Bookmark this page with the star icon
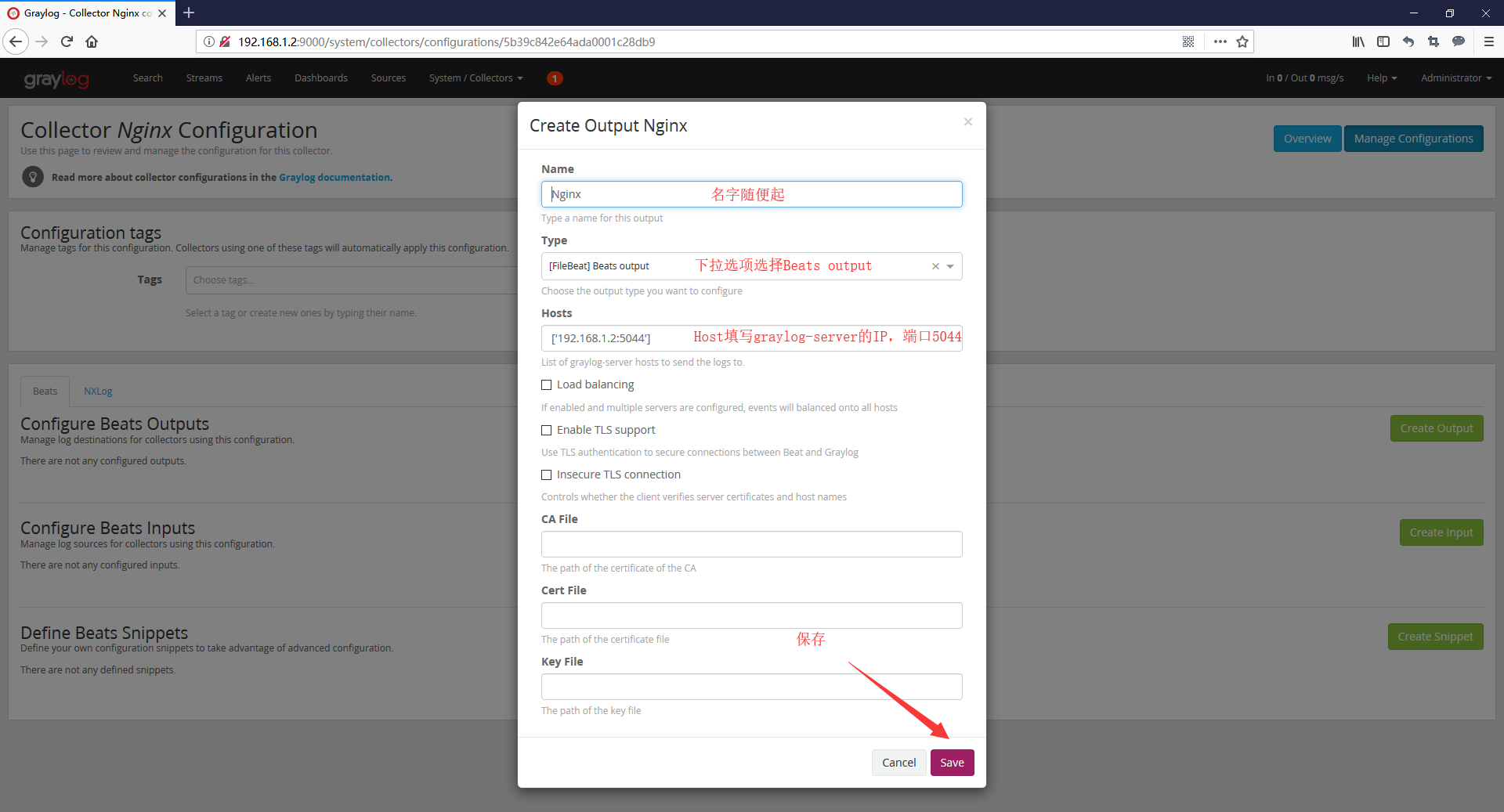The height and width of the screenshot is (812, 1504). point(1242,42)
